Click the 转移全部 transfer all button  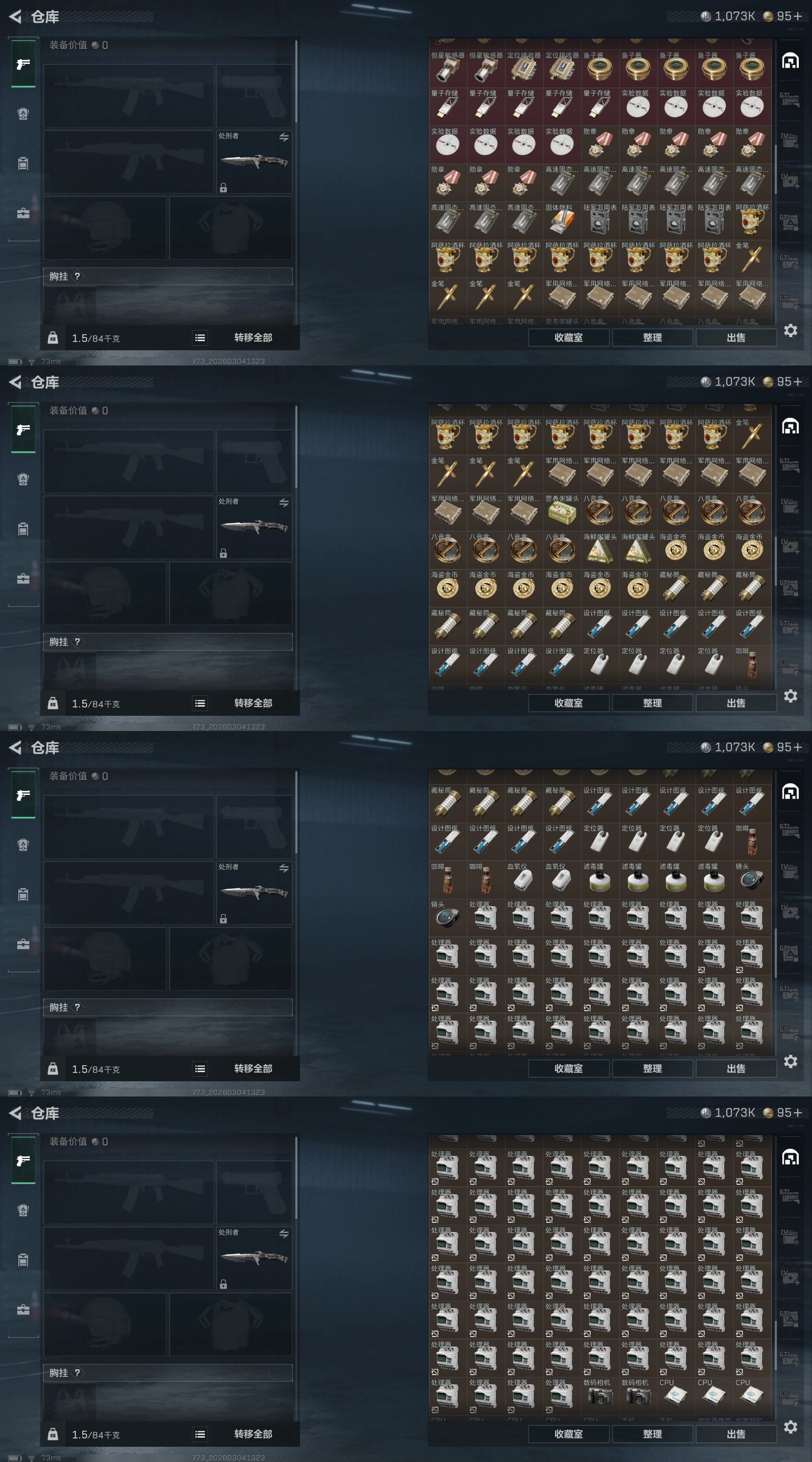point(253,338)
